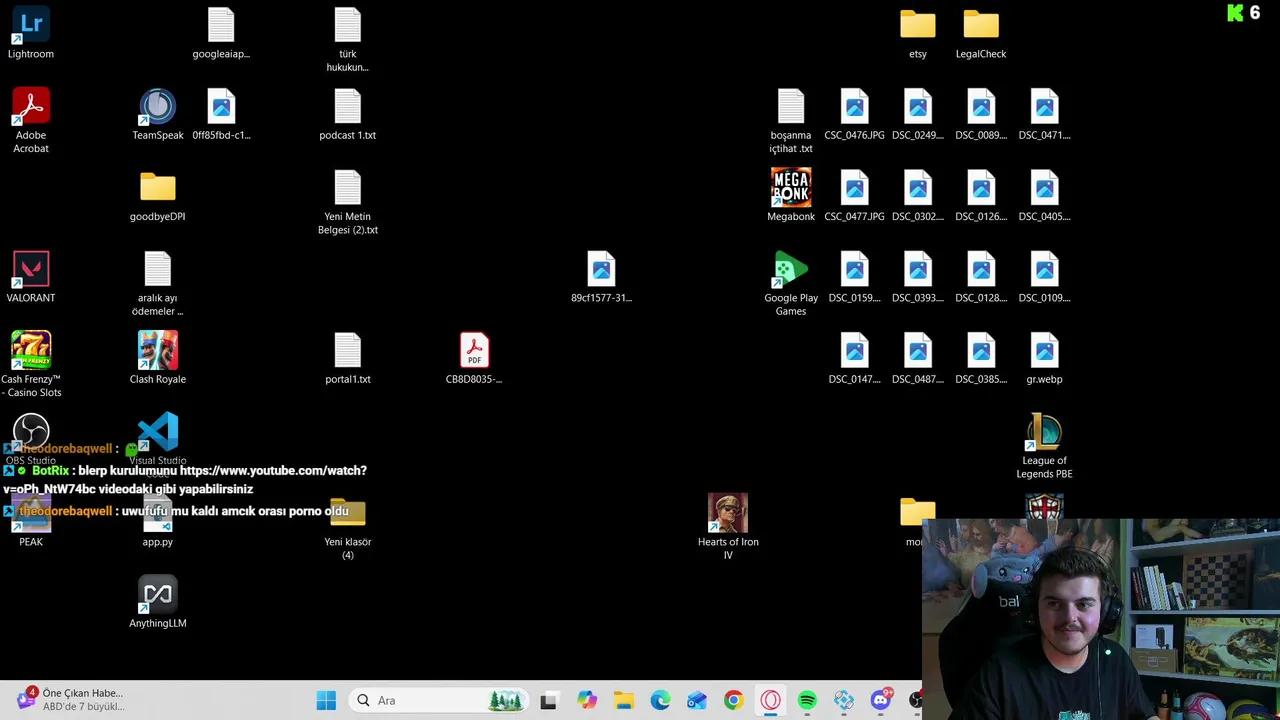
Task: Select the googleaiap text file
Action: click(221, 33)
